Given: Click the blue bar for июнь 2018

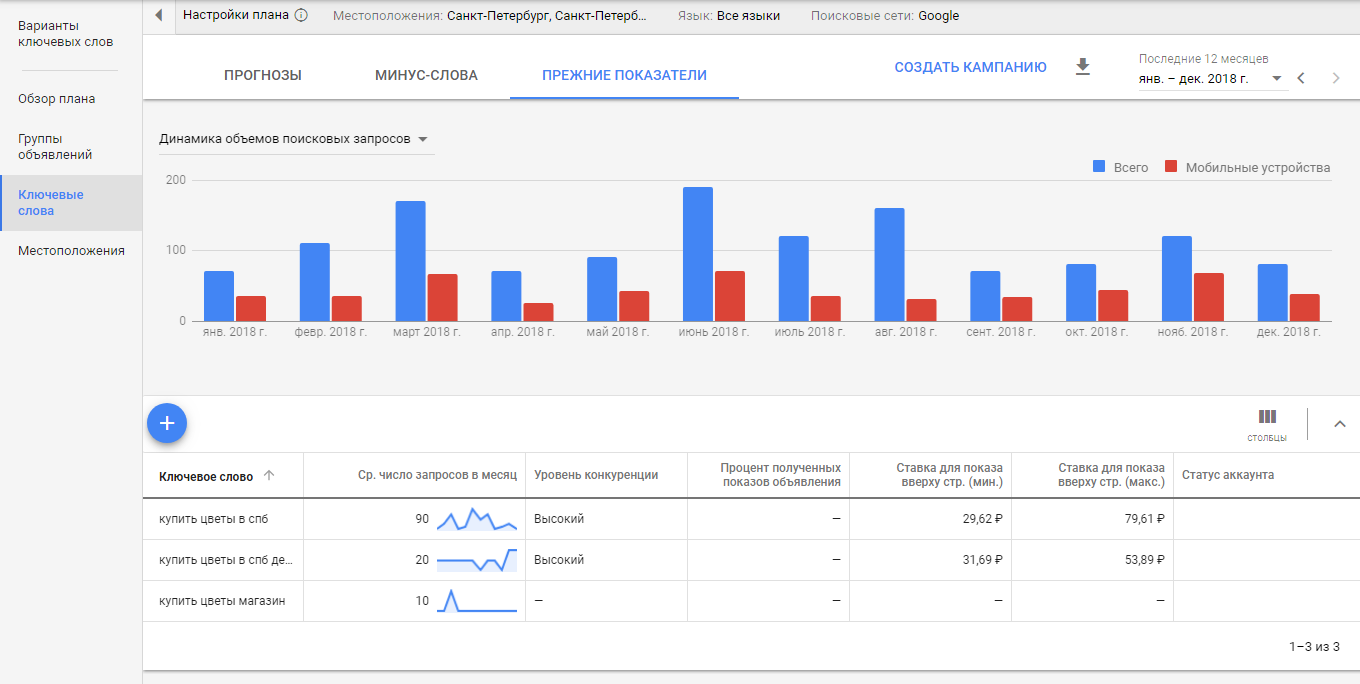Looking at the screenshot, I should pyautogui.click(x=698, y=254).
